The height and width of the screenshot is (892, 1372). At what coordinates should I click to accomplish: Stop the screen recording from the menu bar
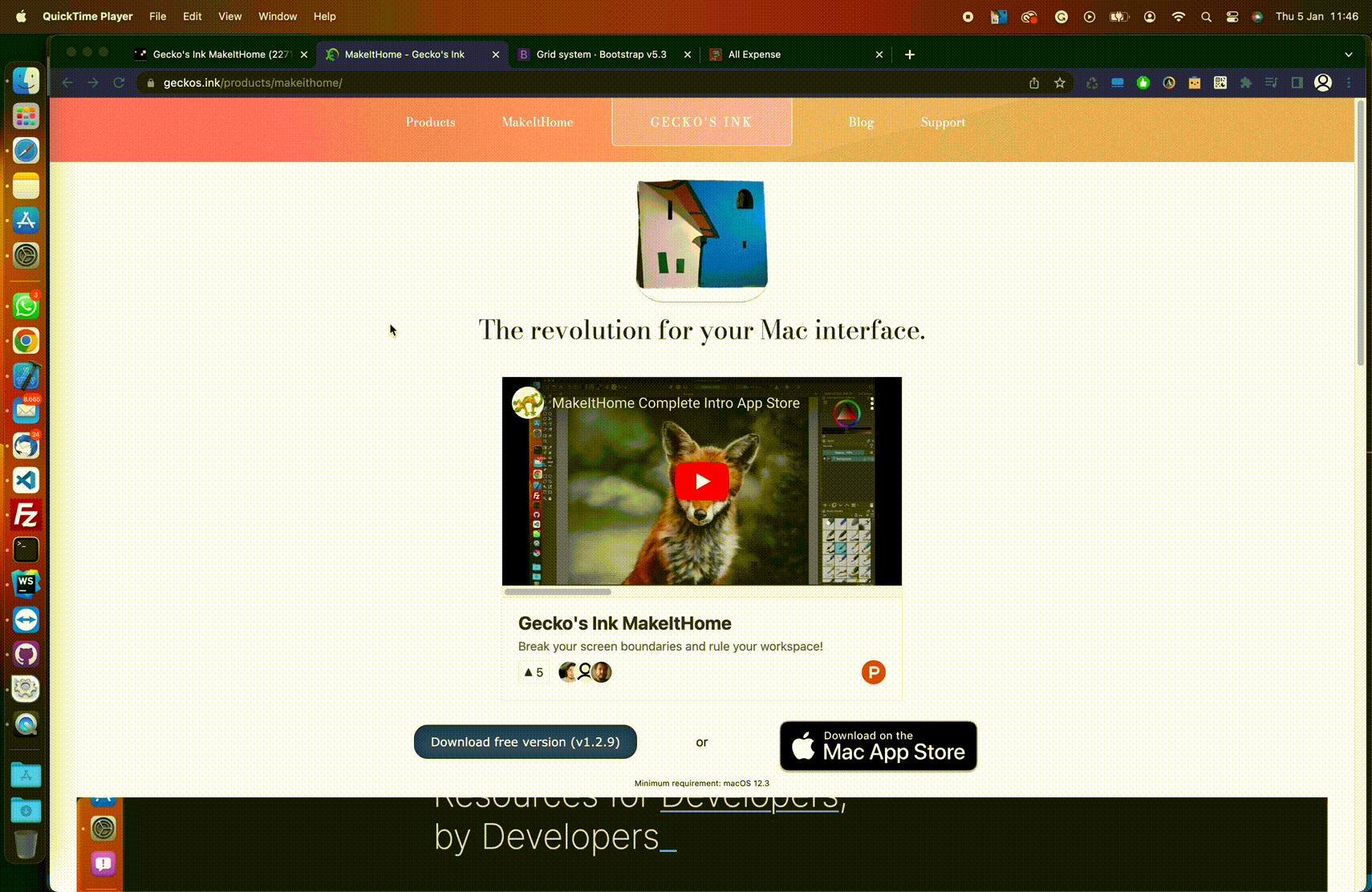[968, 16]
